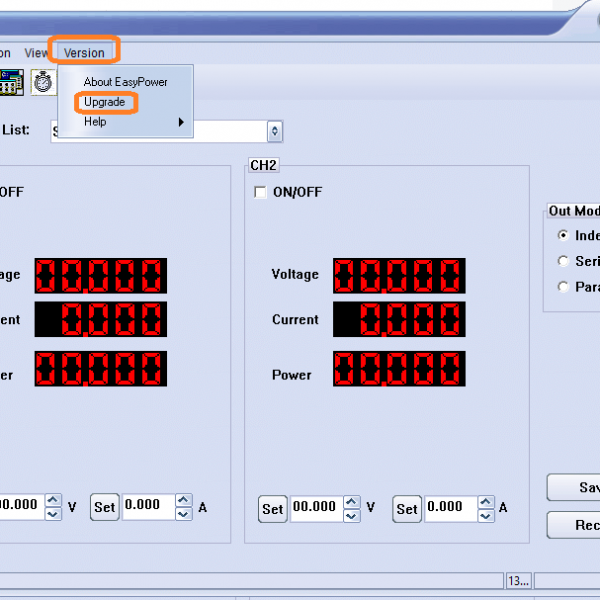The width and height of the screenshot is (600, 600).
Task: Select the Independent output mode radio
Action: pos(564,236)
